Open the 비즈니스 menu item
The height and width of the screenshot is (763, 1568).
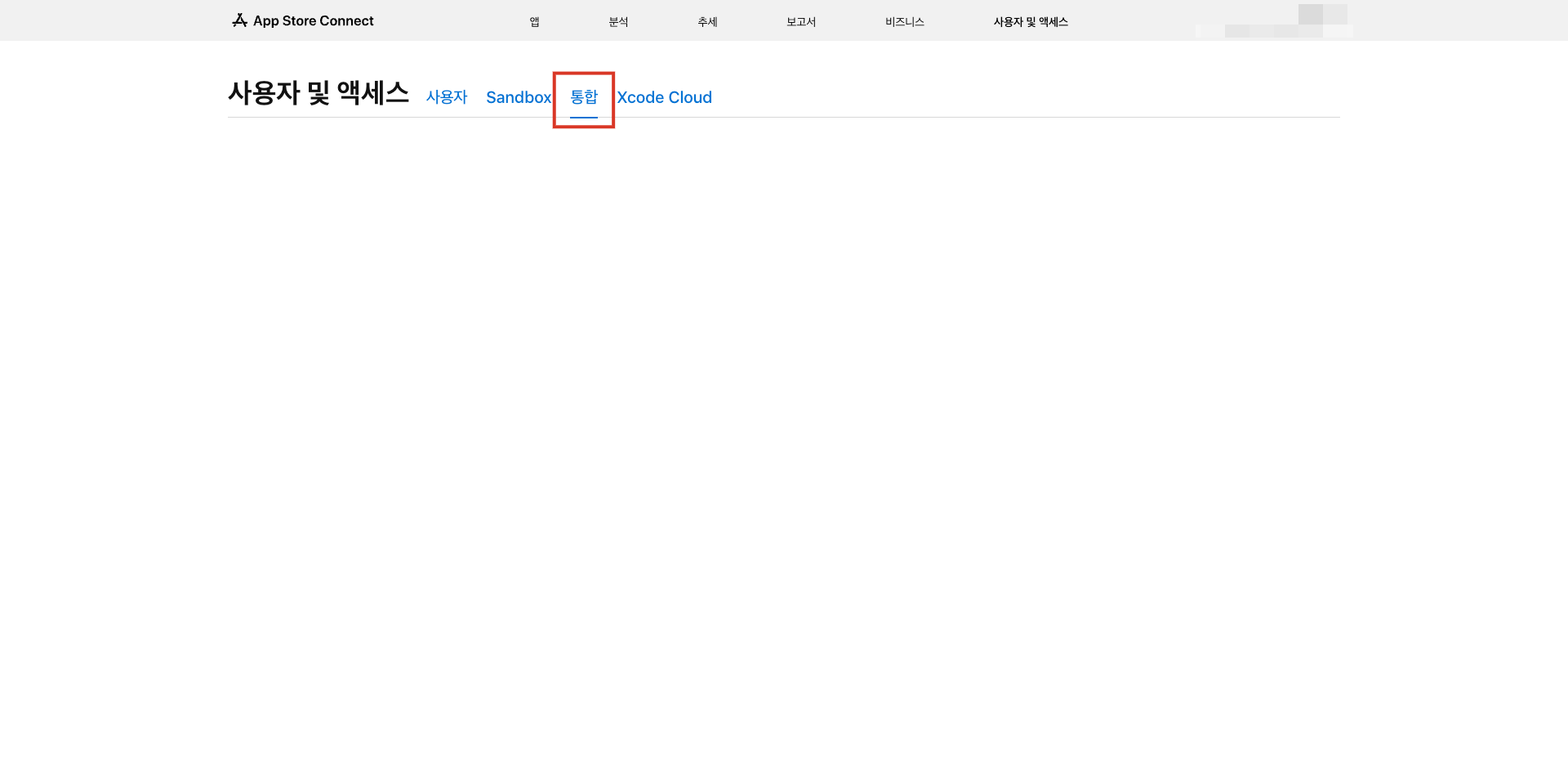click(x=905, y=22)
